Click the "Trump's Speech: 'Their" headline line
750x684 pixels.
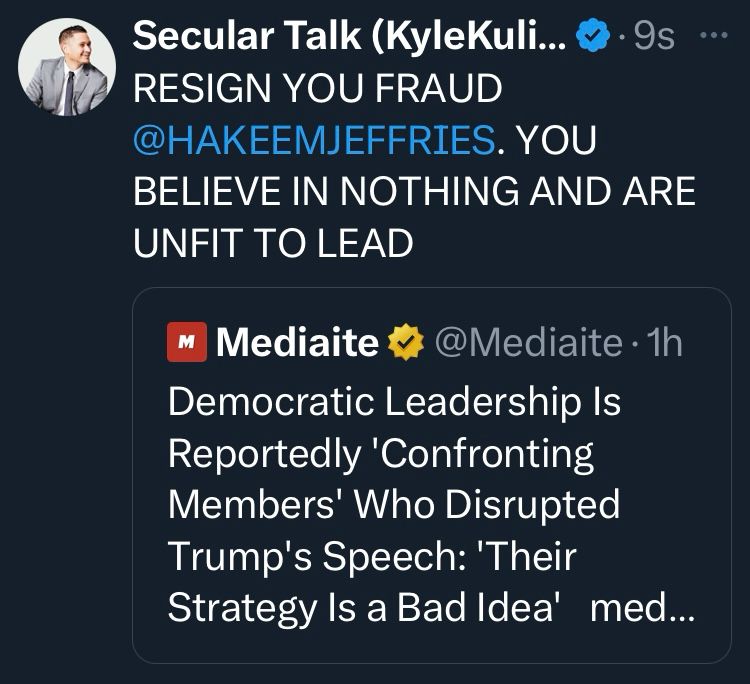pyautogui.click(x=372, y=557)
